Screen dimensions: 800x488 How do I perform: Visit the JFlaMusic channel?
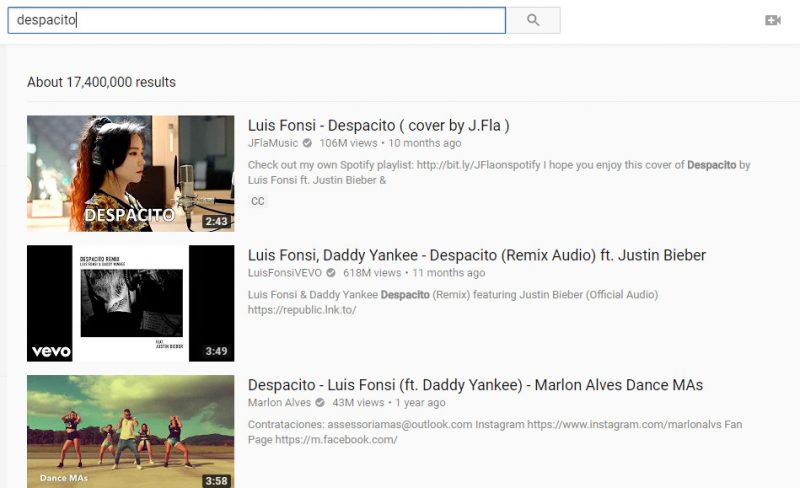(x=273, y=143)
